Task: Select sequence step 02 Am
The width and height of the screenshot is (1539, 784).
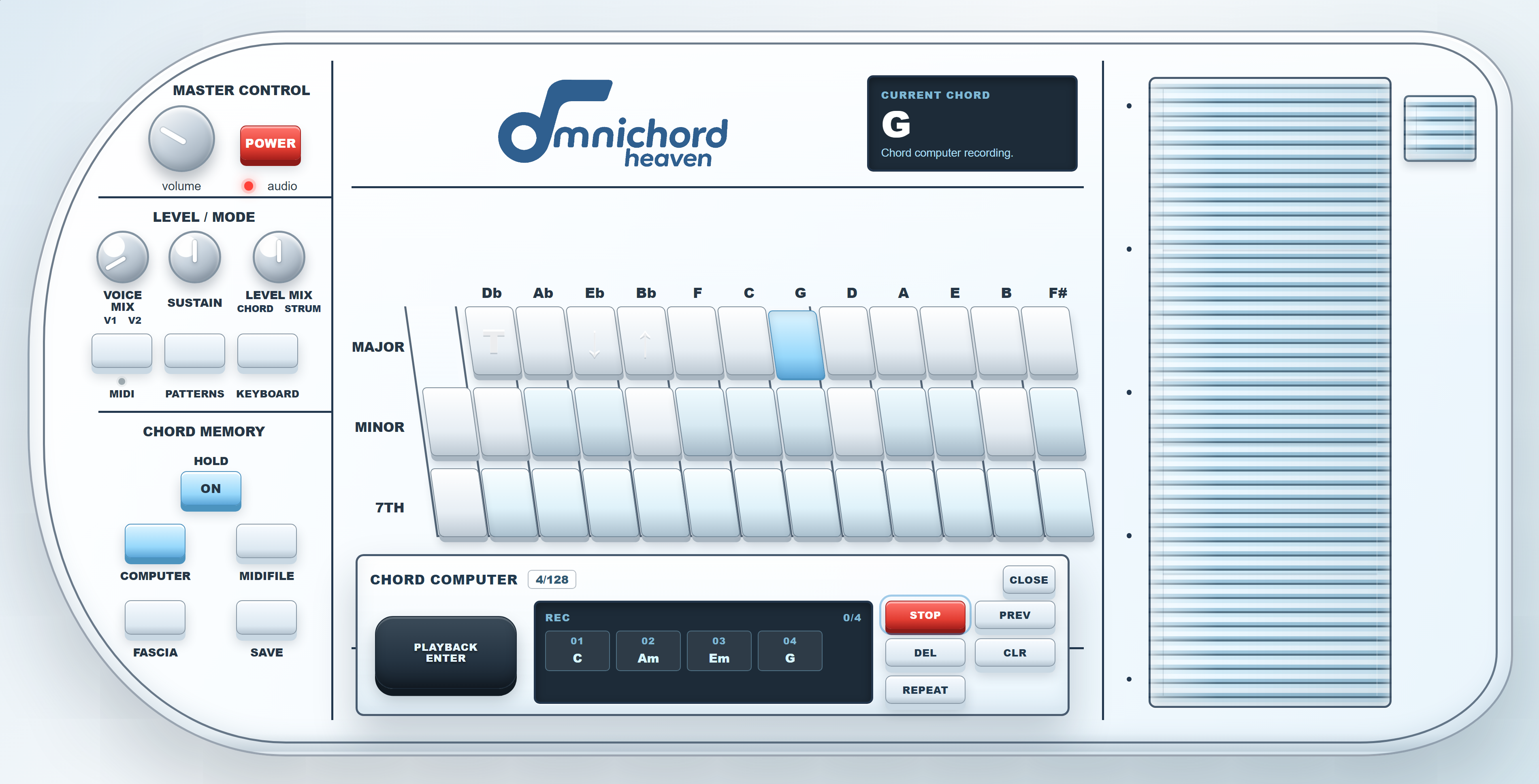Action: point(648,650)
